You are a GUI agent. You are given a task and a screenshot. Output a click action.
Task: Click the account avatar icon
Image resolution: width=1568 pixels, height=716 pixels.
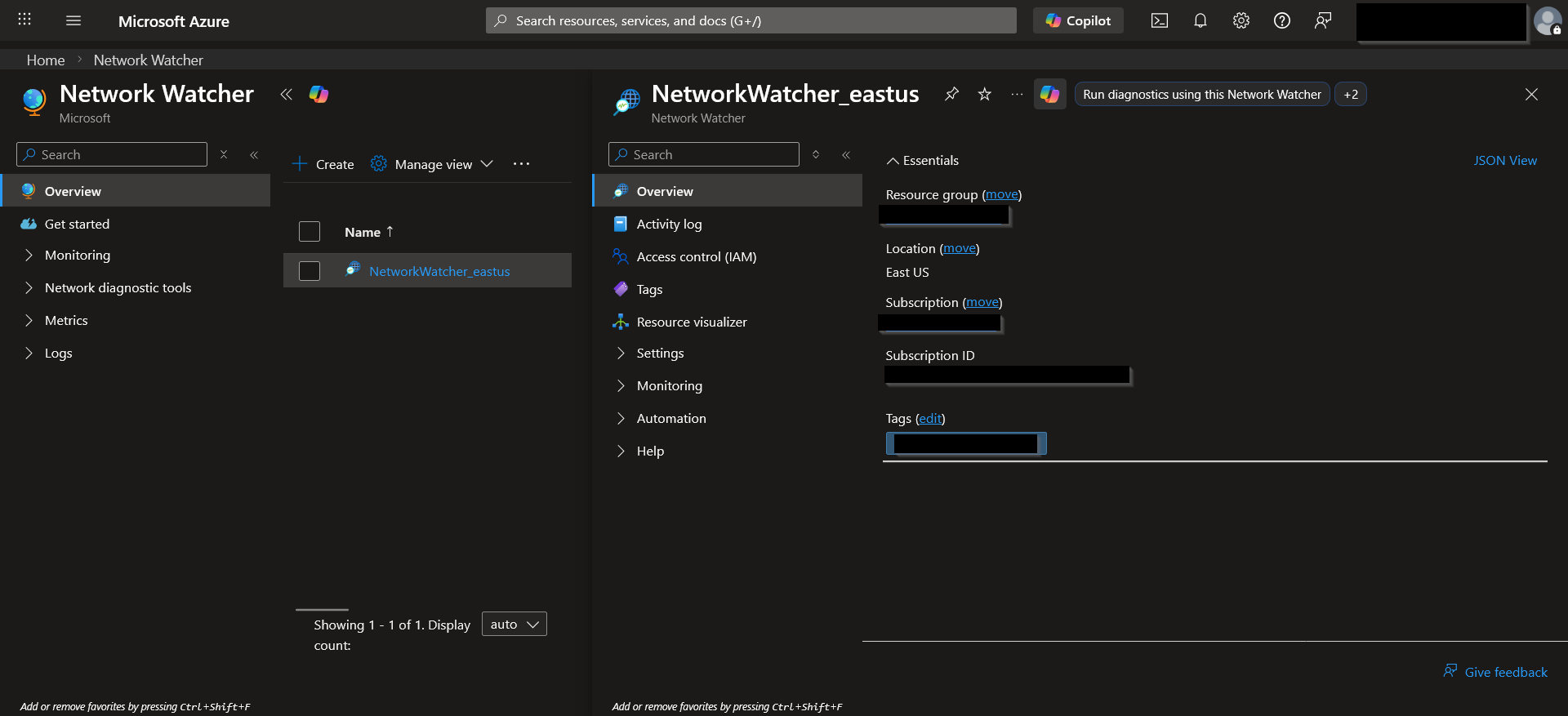click(x=1548, y=20)
